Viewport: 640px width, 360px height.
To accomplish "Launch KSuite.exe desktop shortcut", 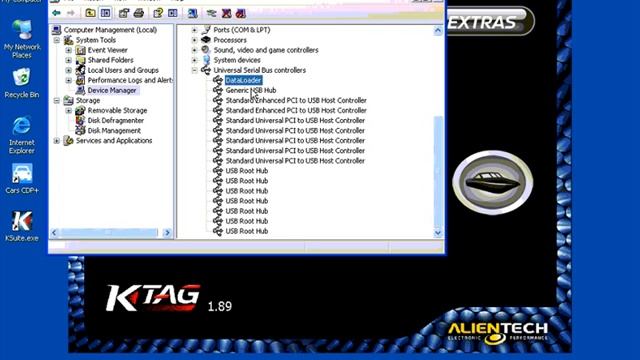I will (22, 226).
